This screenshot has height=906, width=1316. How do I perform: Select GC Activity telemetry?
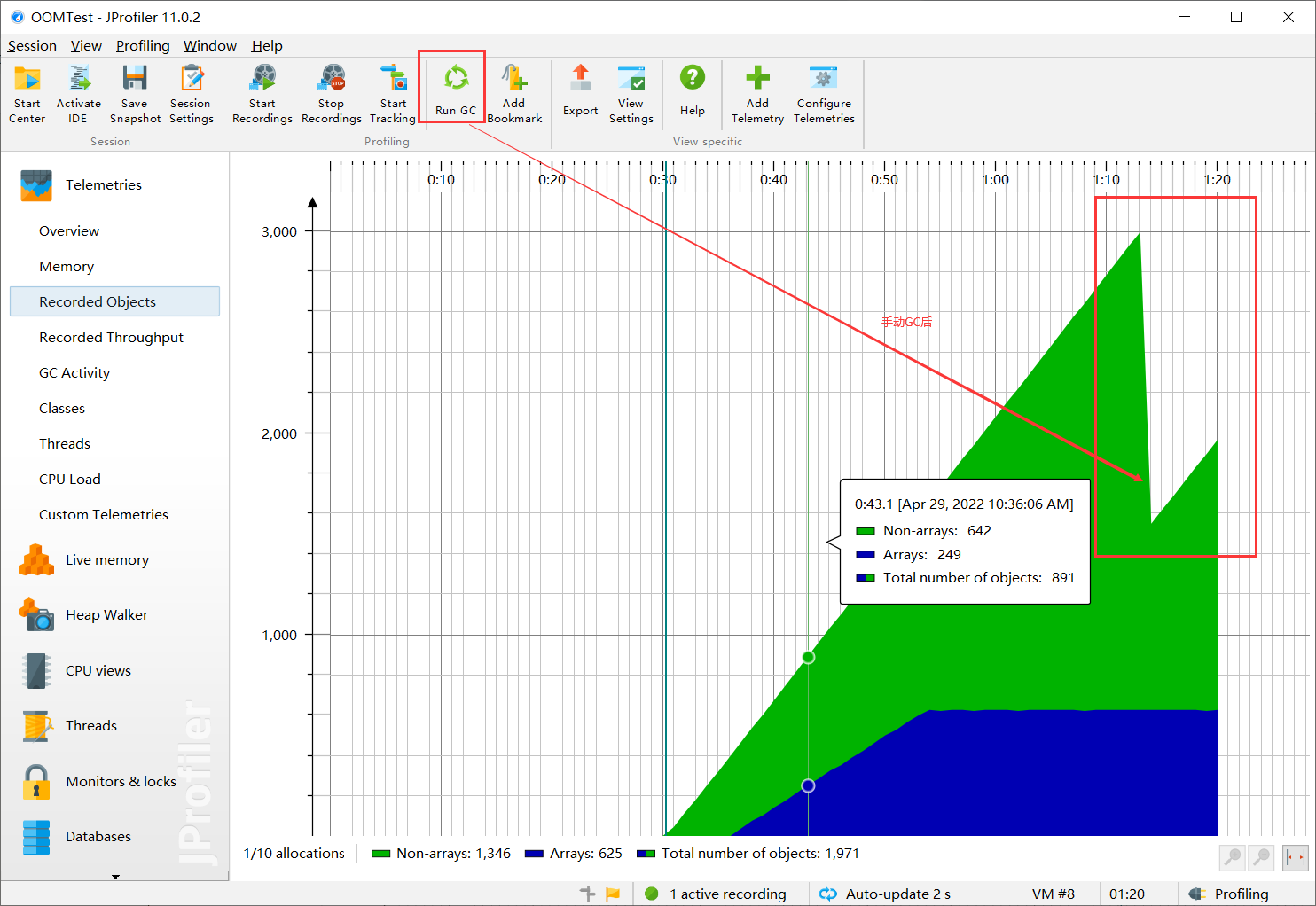74,373
